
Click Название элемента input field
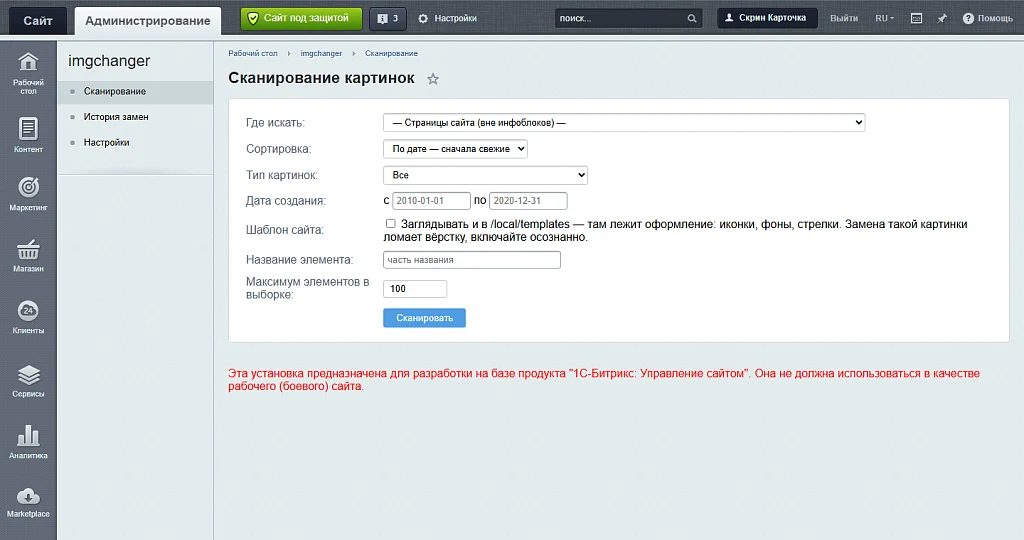[x=472, y=260]
